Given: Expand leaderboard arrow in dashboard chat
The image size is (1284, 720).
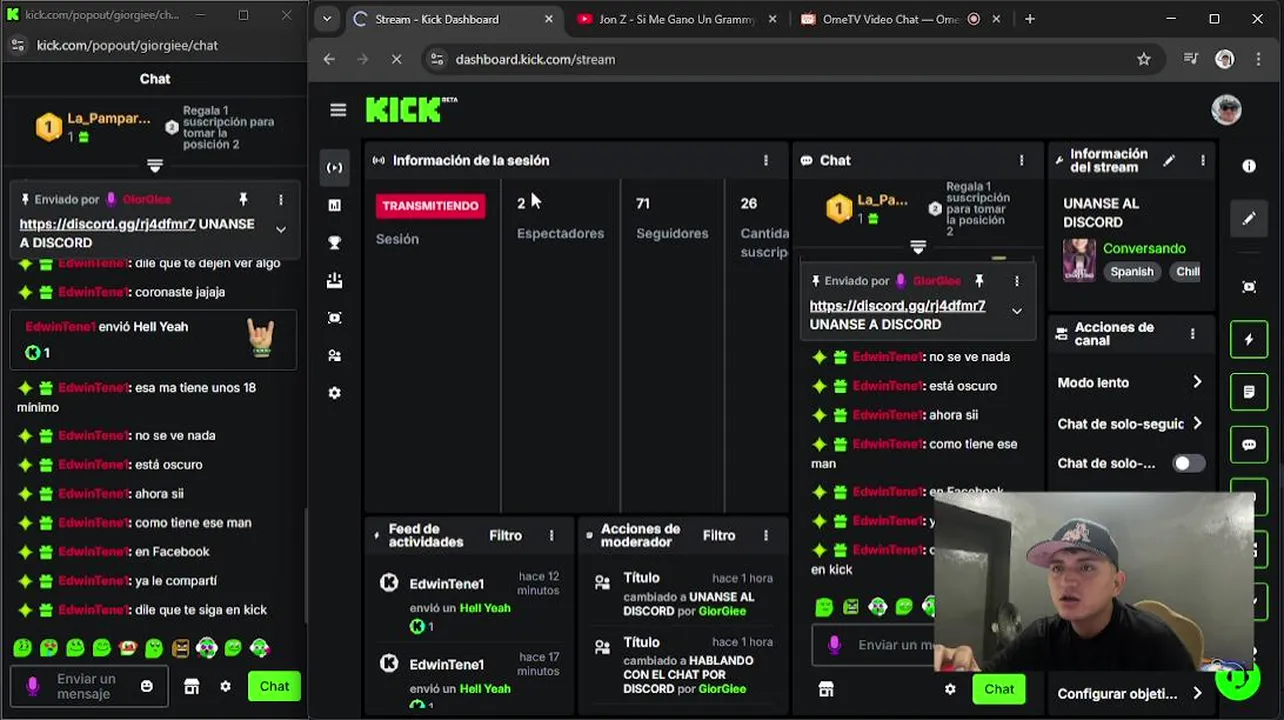Looking at the screenshot, I should click(x=918, y=246).
